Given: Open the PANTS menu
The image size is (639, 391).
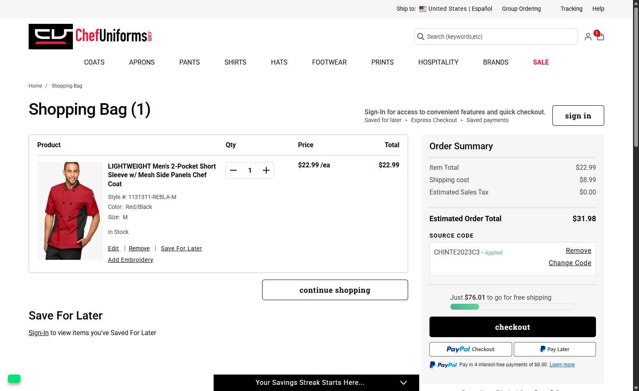Looking at the screenshot, I should click(189, 62).
